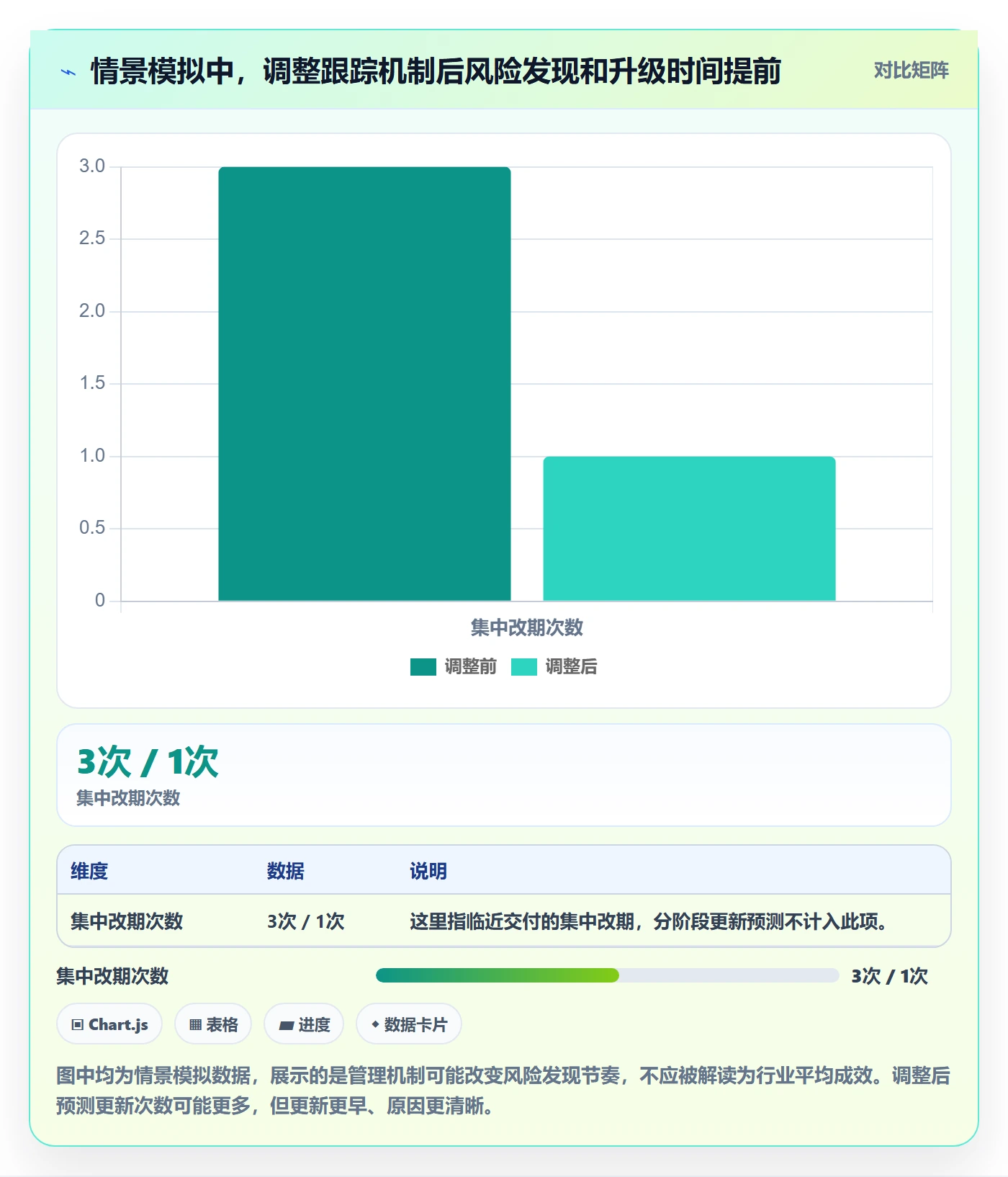Screen dimensions: 1008x1177
Task: Click the 调整前 legend label
Action: click(x=471, y=667)
